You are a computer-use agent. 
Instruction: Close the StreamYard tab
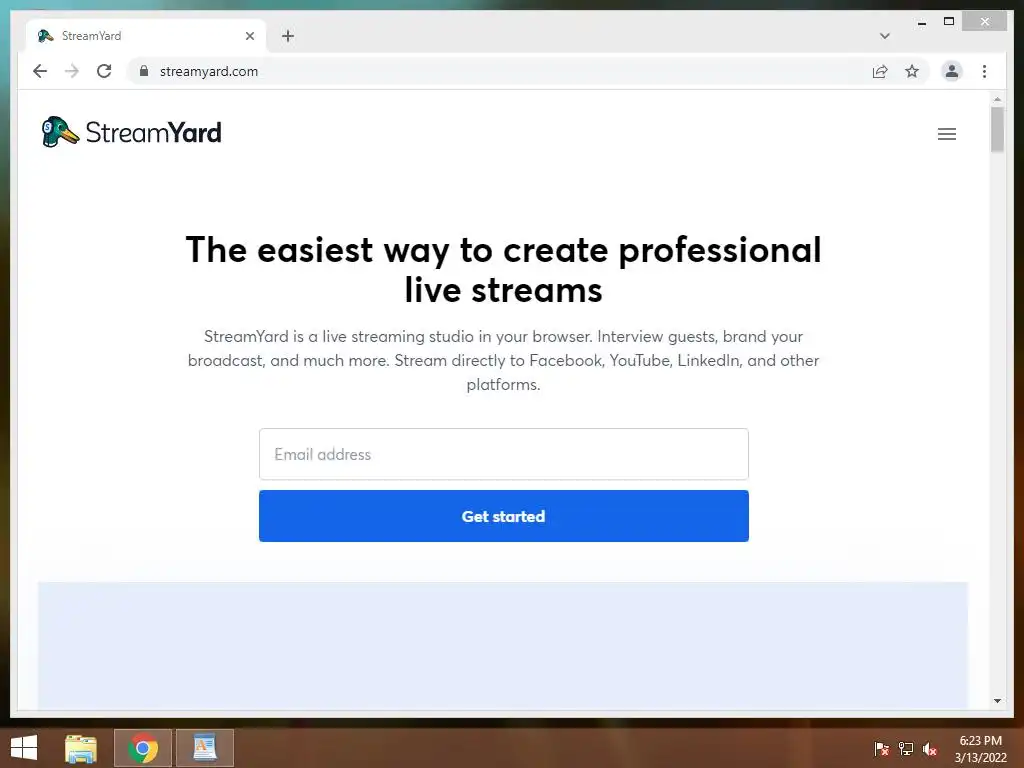pyautogui.click(x=249, y=36)
